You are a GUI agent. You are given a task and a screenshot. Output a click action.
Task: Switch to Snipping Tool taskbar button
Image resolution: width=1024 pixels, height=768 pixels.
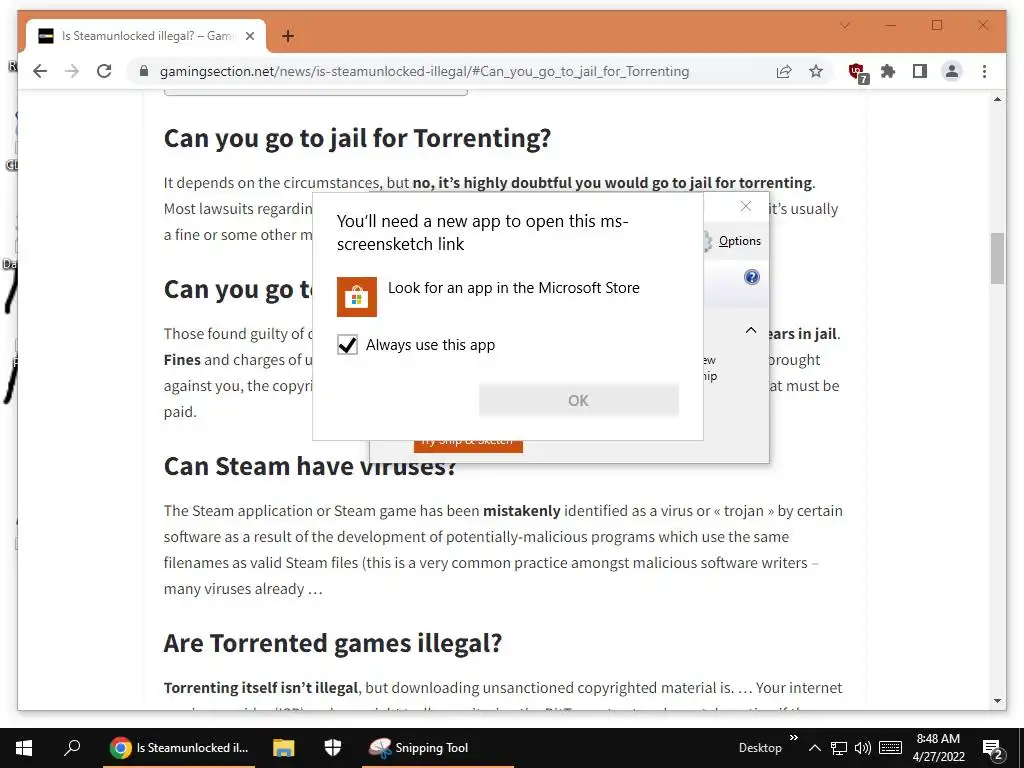pyautogui.click(x=438, y=748)
